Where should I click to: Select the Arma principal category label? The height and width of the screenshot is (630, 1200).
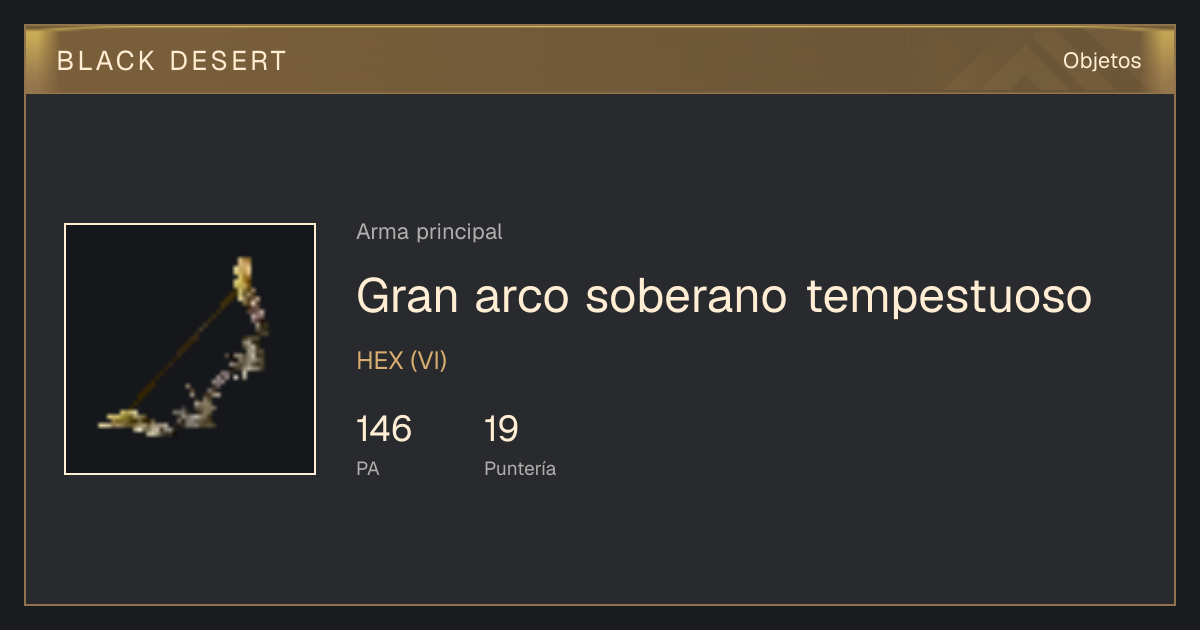(x=429, y=232)
